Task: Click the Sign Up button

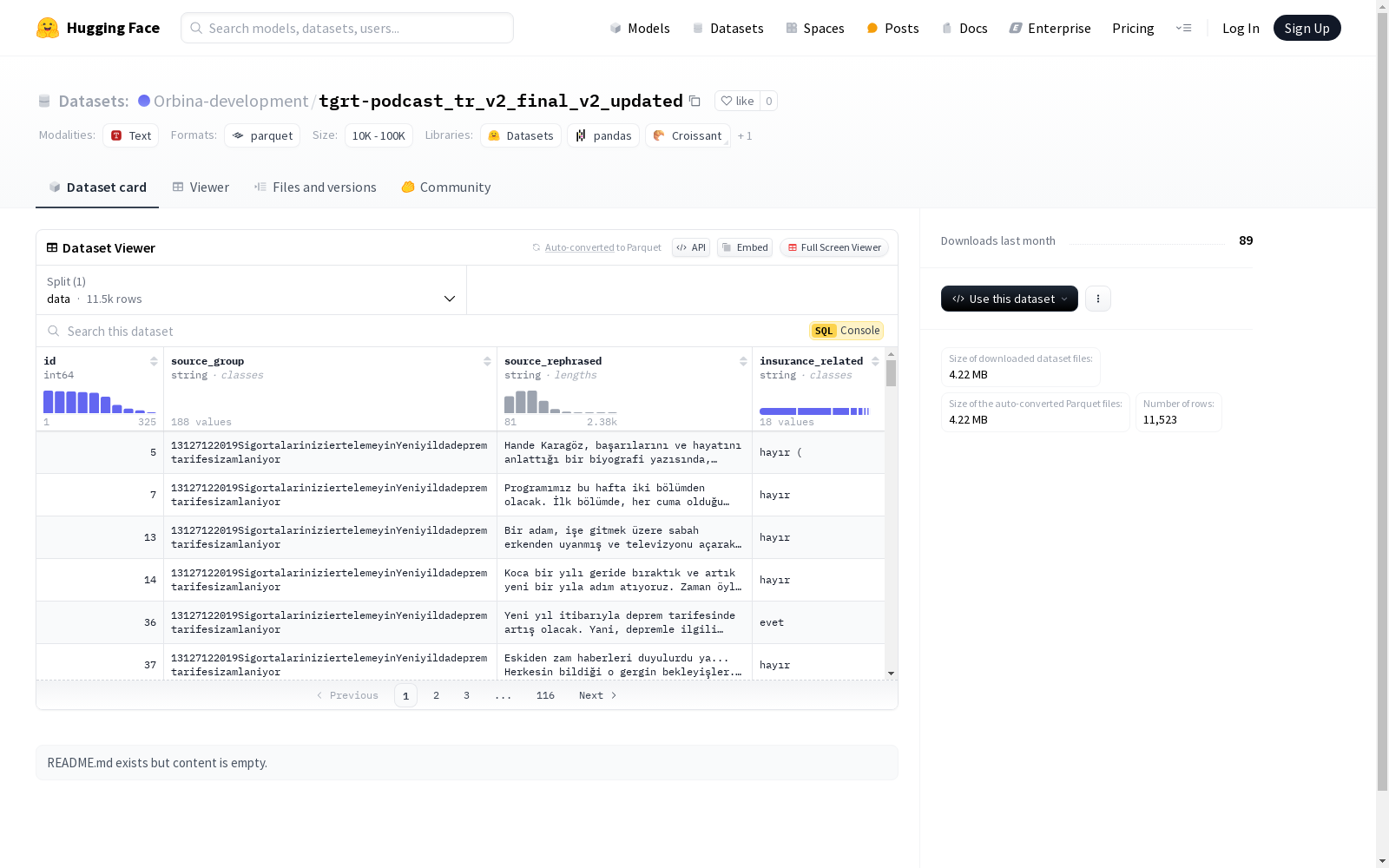Action: (1307, 28)
